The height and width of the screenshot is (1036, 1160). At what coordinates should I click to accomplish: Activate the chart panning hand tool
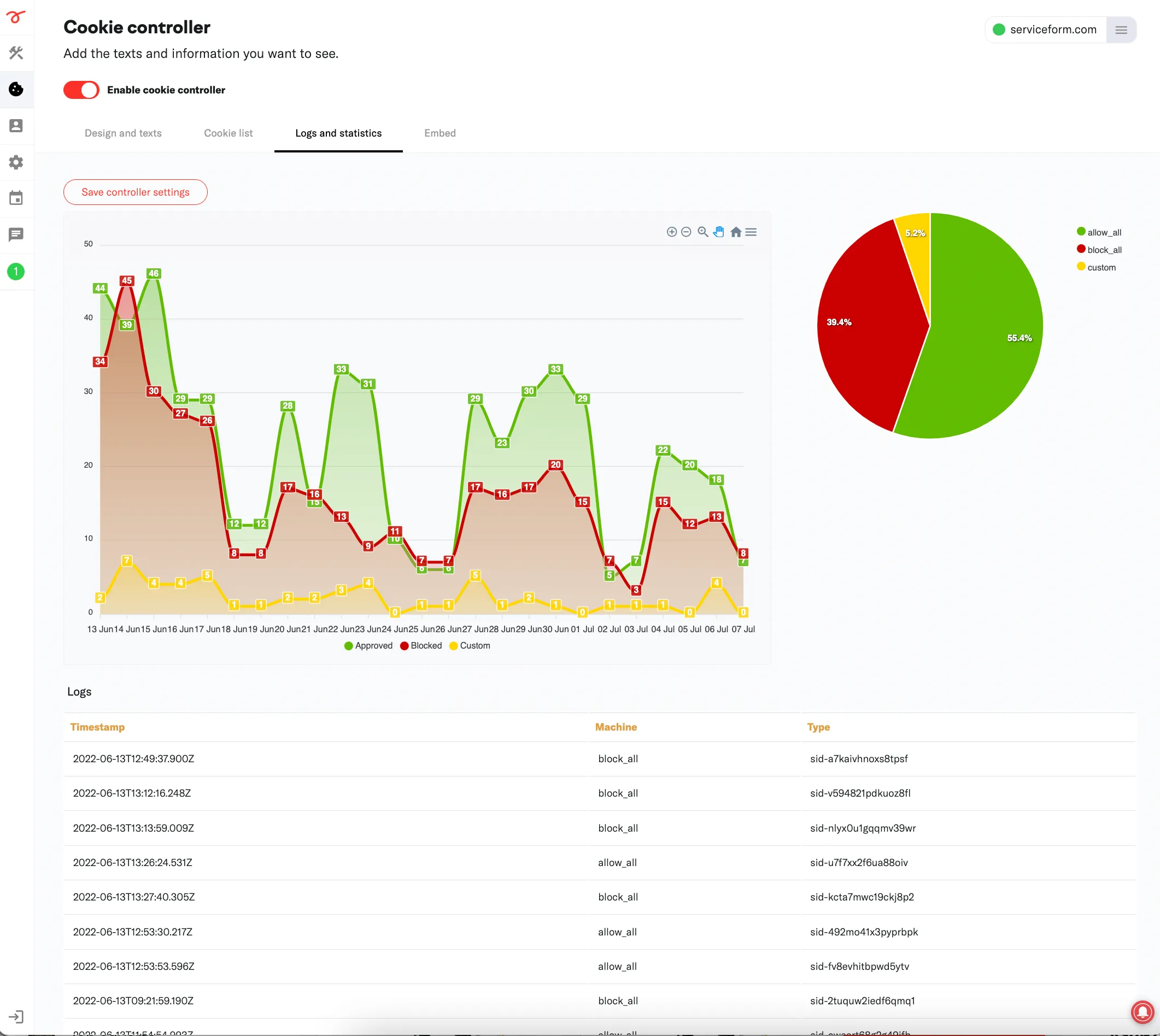pos(719,232)
